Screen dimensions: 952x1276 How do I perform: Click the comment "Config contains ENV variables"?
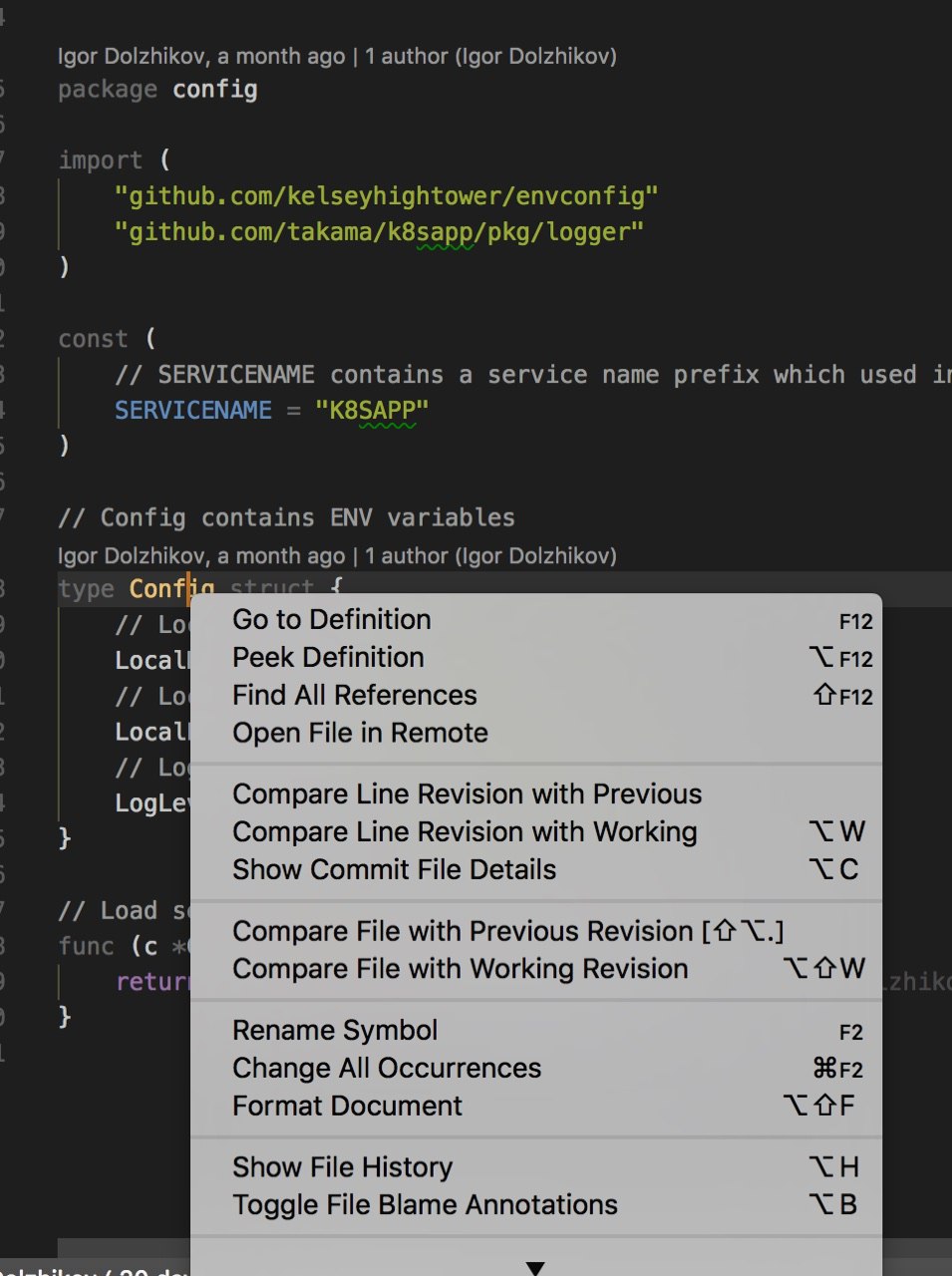pos(286,518)
